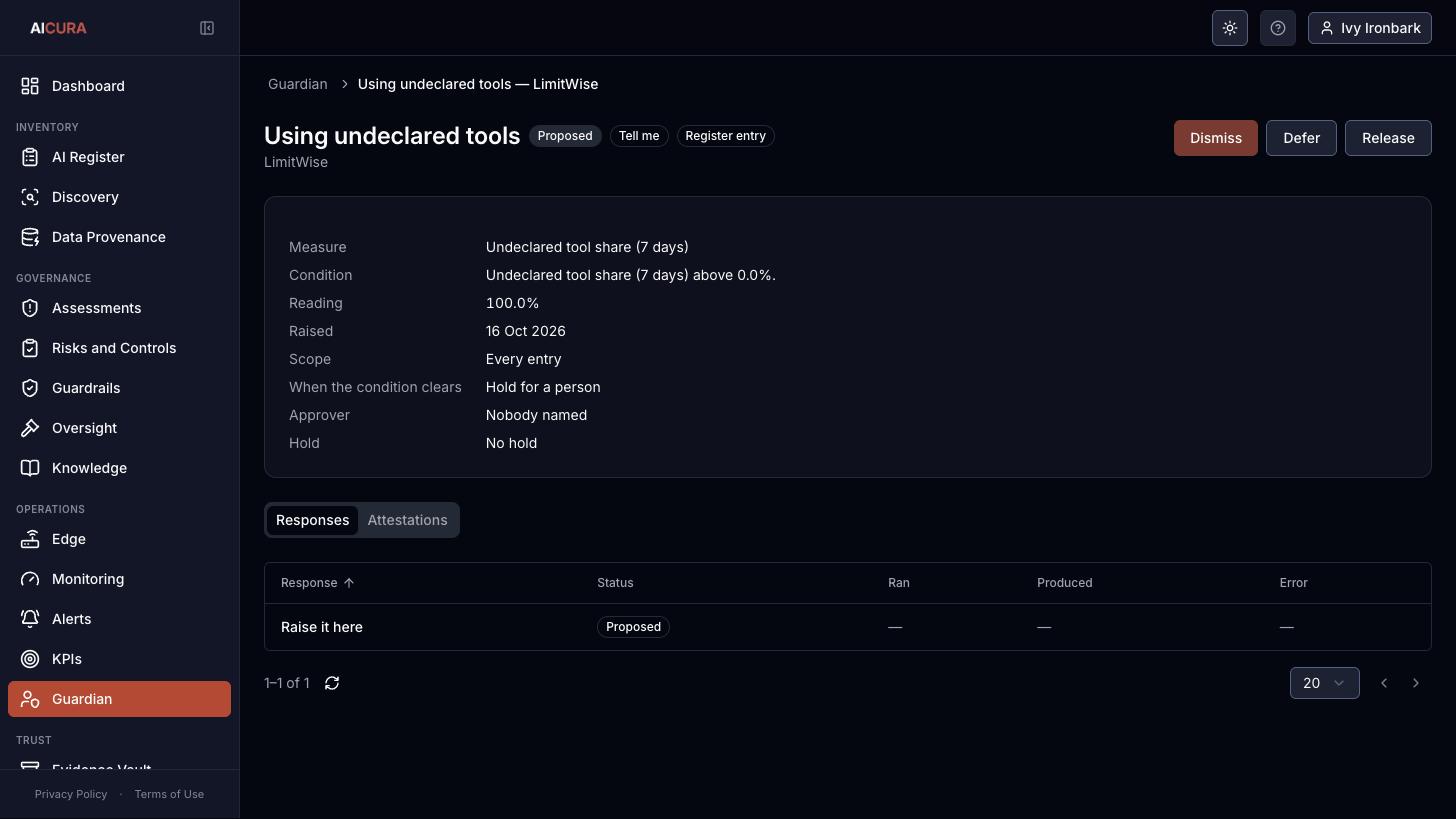
Task: Click the Proposed status badge in table
Action: point(633,627)
